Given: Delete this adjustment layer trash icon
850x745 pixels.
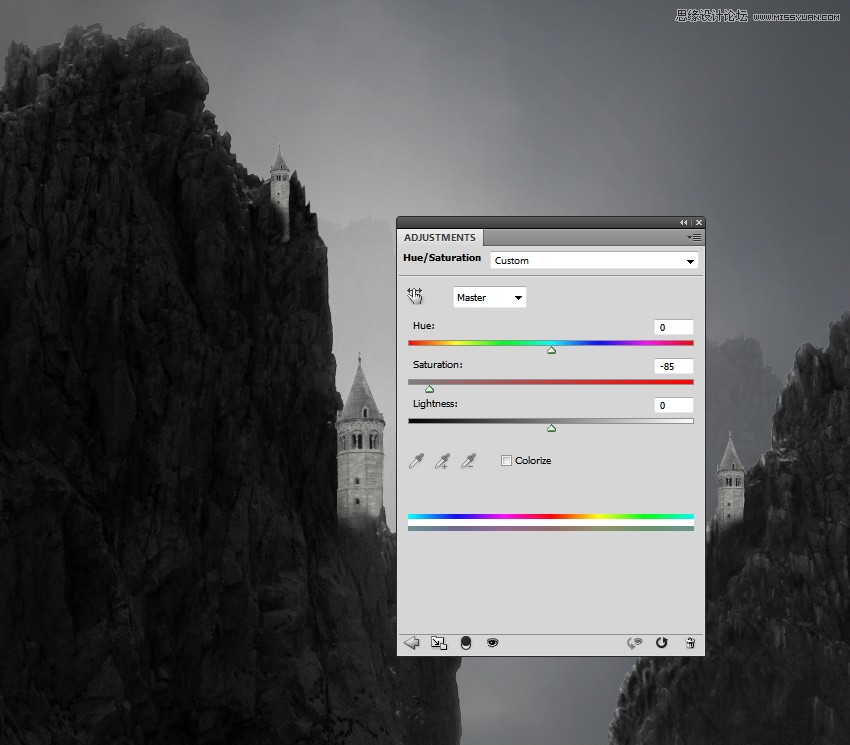Looking at the screenshot, I should [x=690, y=643].
